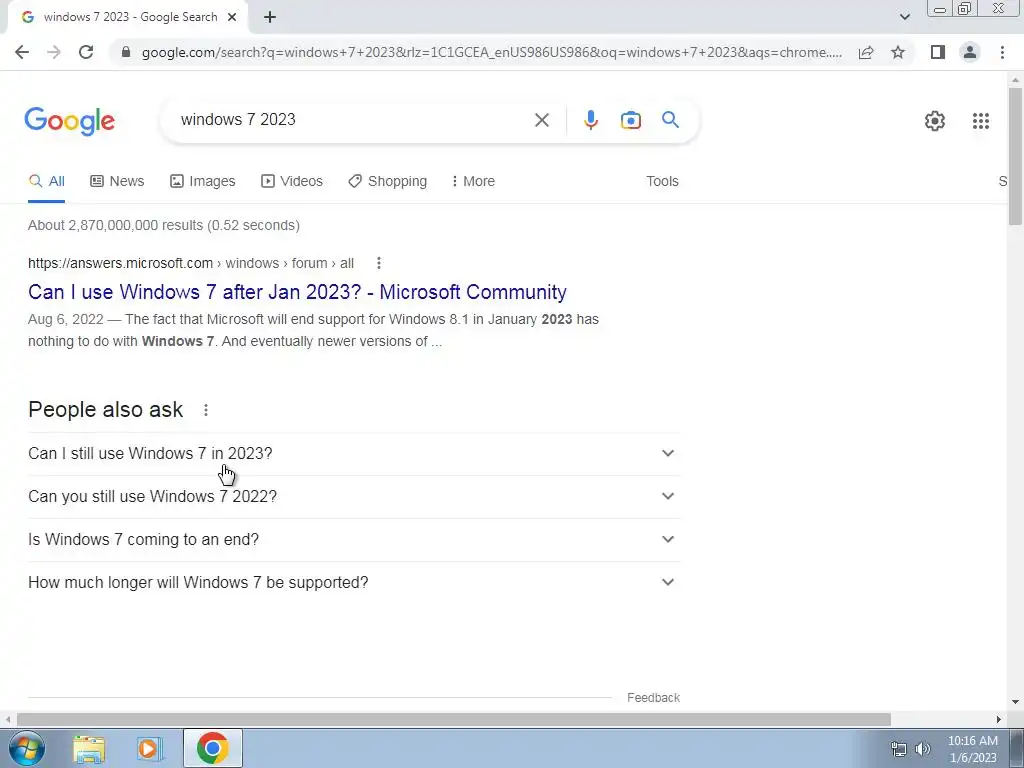Screen dimensions: 1024x768
Task: Open the Google apps grid
Action: tap(980, 121)
